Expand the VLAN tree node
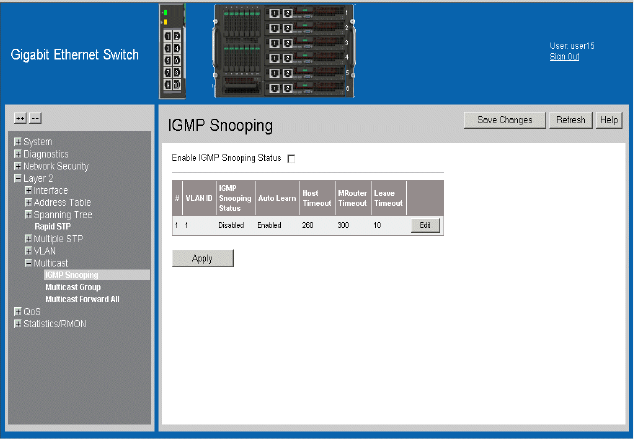 pos(29,250)
